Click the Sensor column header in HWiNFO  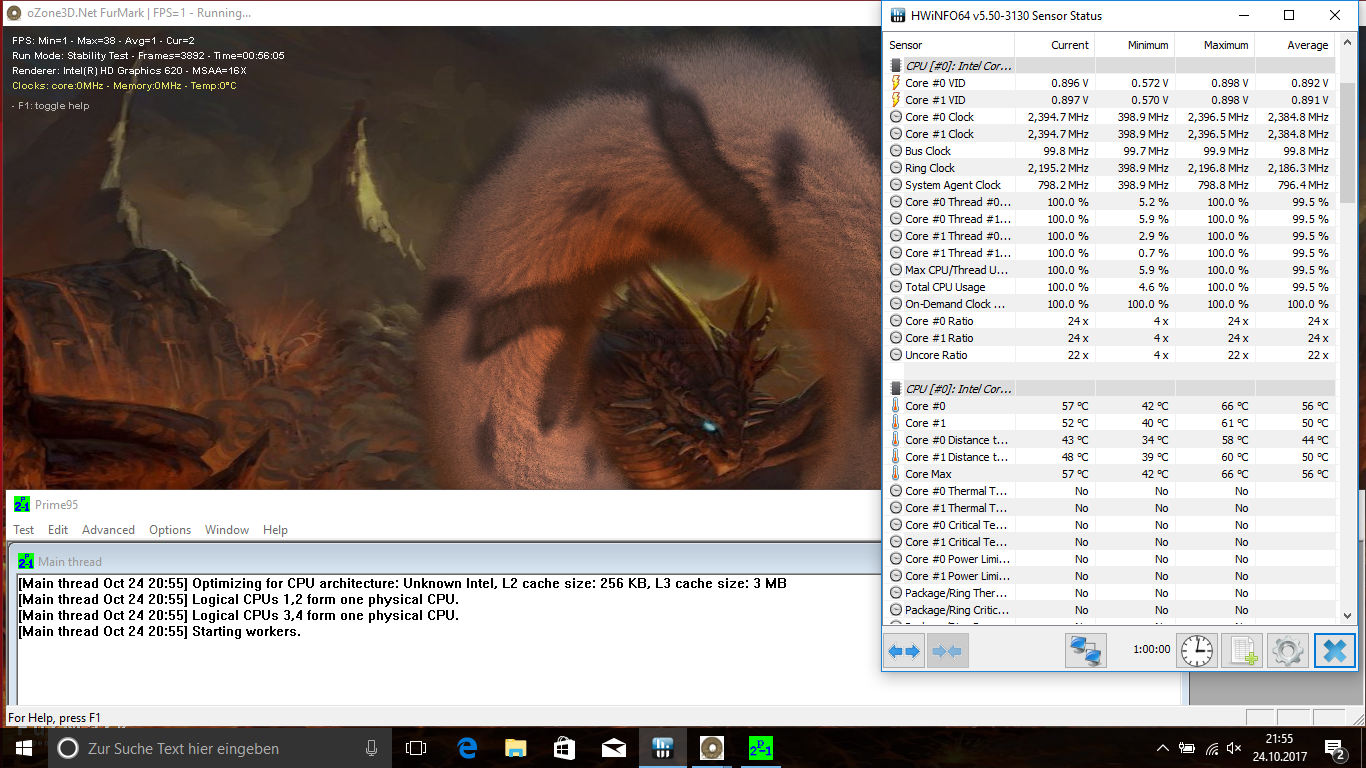click(x=949, y=45)
